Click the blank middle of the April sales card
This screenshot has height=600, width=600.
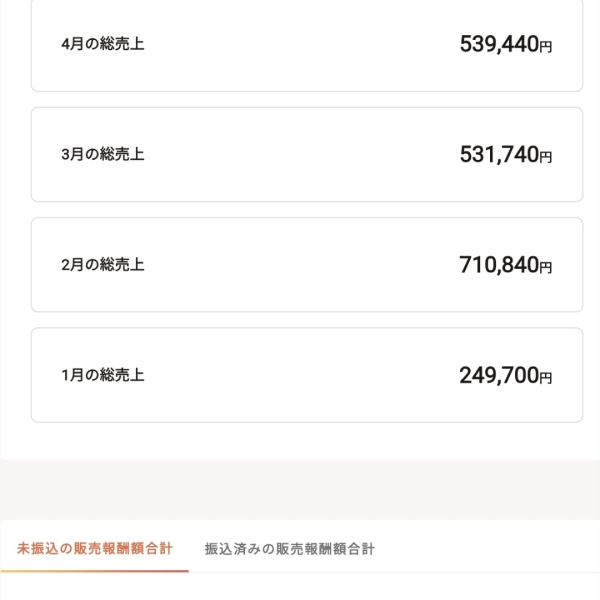[300, 44]
